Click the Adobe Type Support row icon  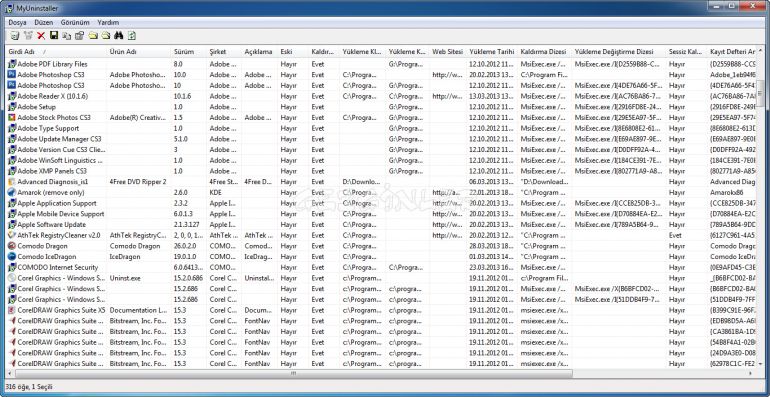click(x=12, y=128)
